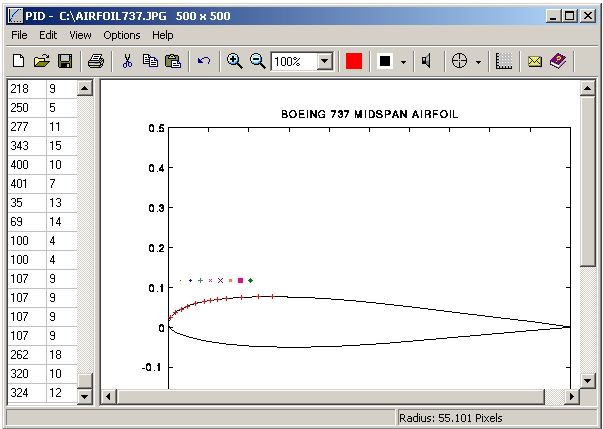Select the cell with value 12
603x429 pixels.
coord(62,392)
